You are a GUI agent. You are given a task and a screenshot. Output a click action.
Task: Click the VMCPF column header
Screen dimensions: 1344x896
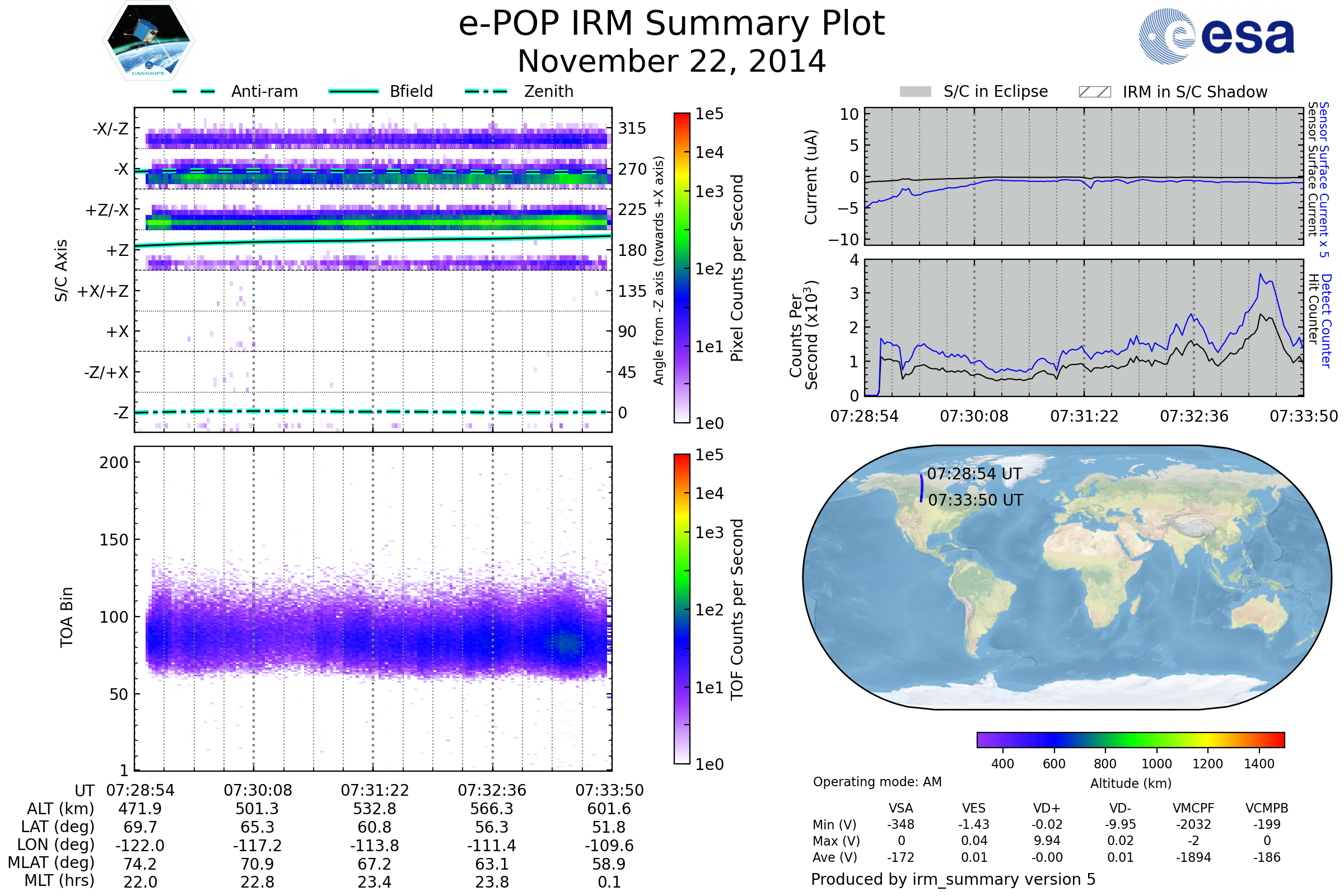(1193, 808)
